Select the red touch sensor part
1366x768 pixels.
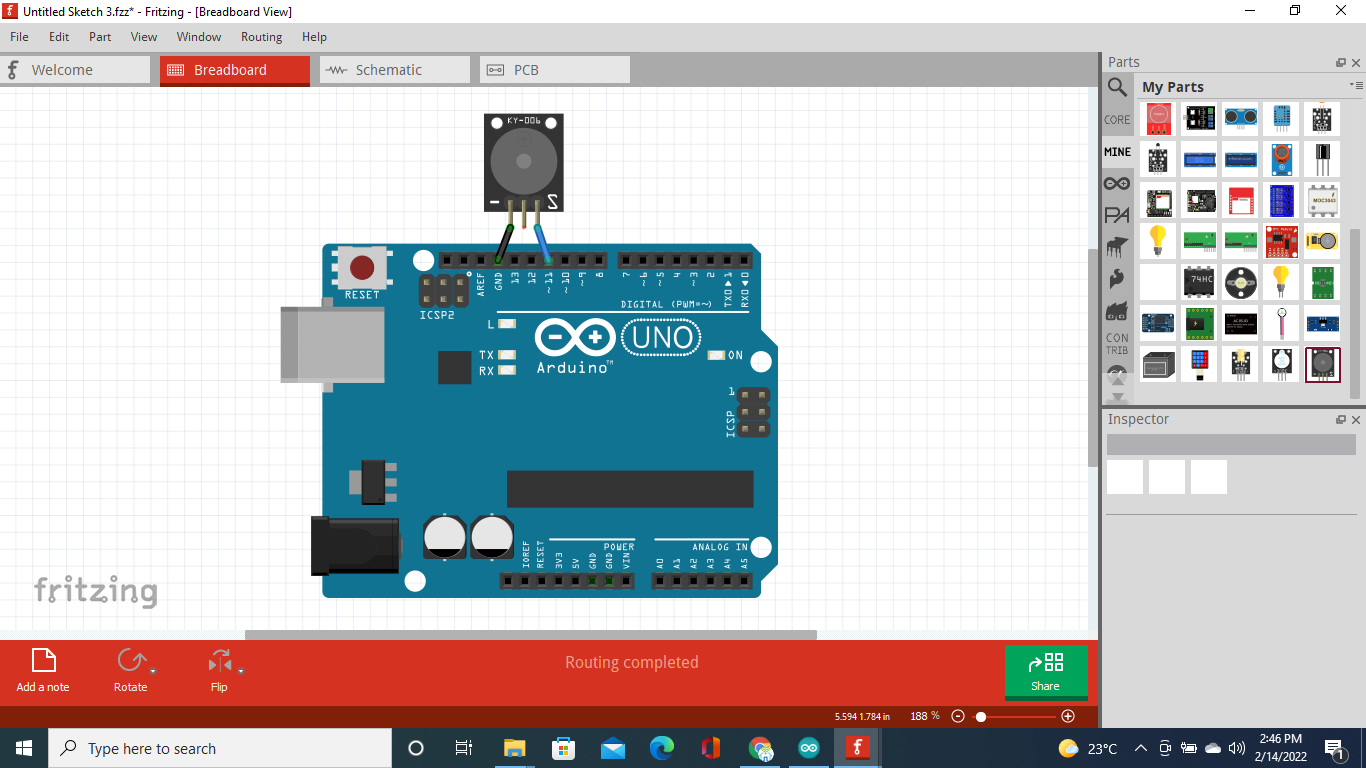[x=1158, y=120]
